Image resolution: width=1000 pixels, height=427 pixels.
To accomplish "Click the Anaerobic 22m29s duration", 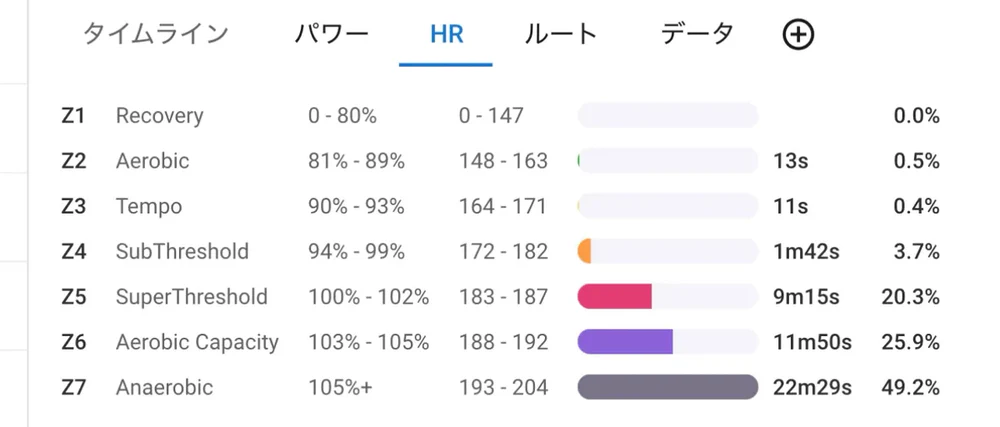I will click(812, 387).
